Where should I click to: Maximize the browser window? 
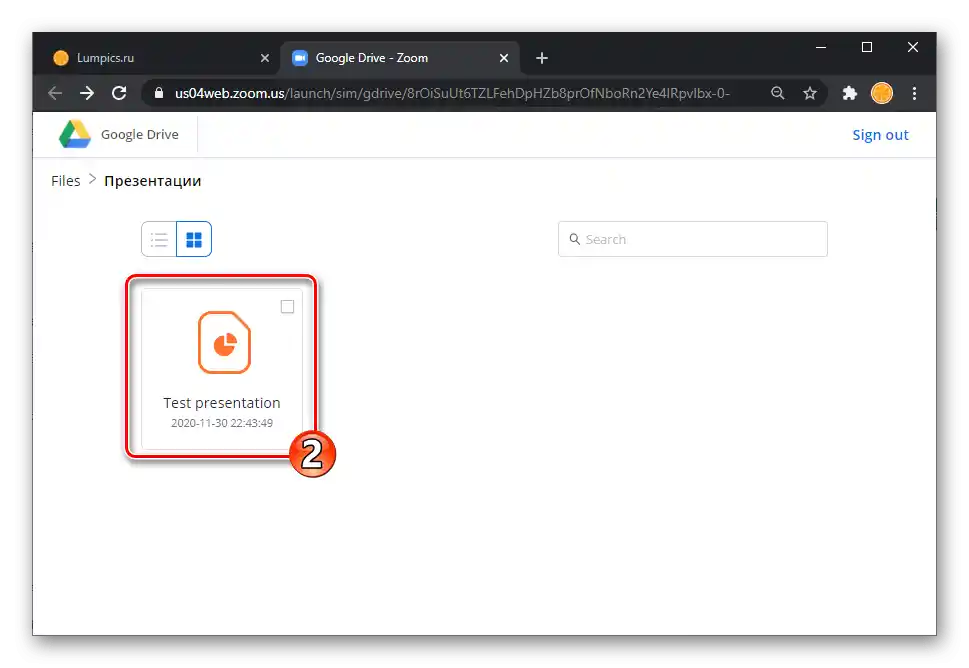pyautogui.click(x=867, y=48)
